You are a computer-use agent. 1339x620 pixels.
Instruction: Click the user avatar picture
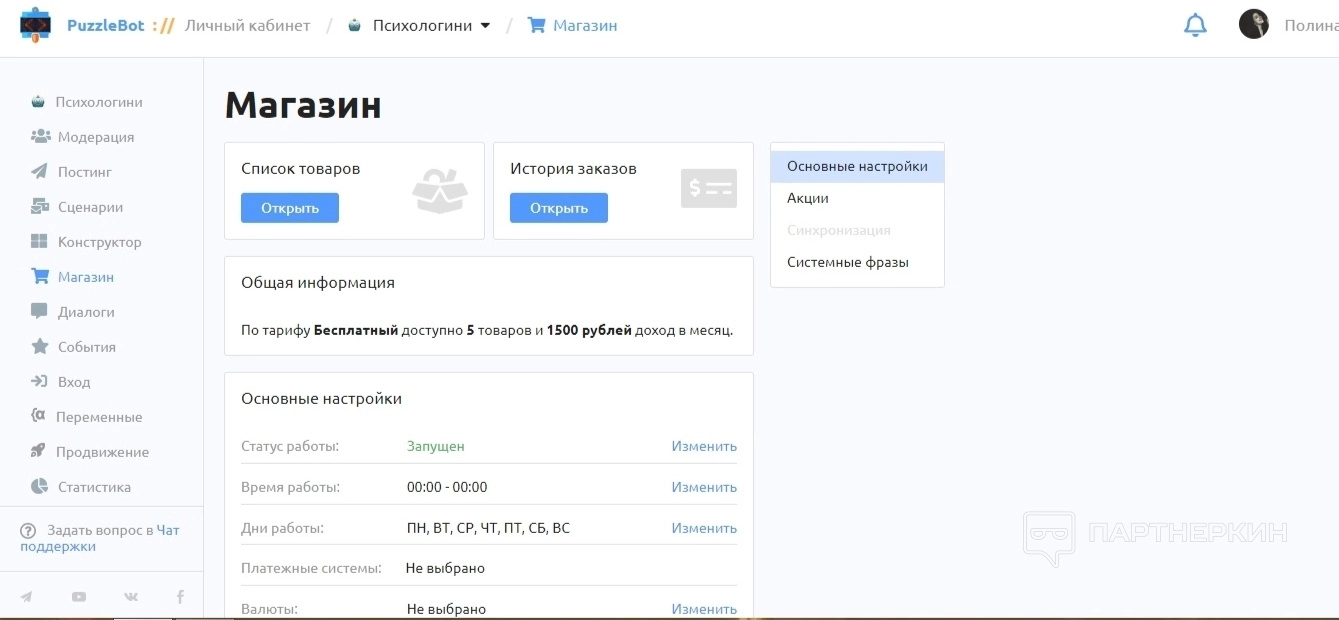[1254, 24]
